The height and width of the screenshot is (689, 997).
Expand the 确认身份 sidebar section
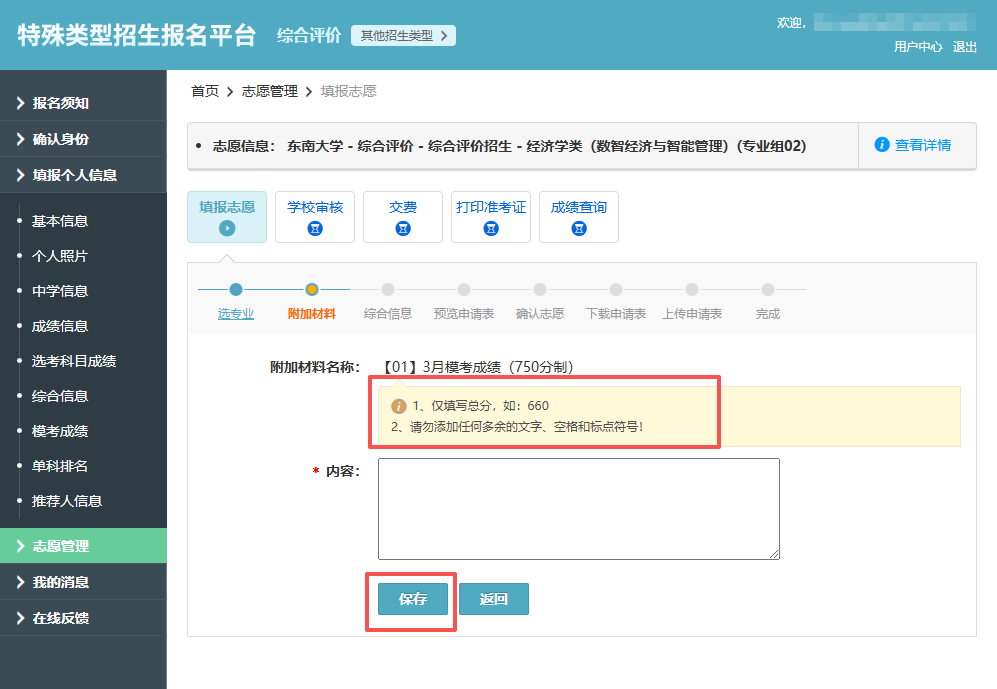(83, 139)
